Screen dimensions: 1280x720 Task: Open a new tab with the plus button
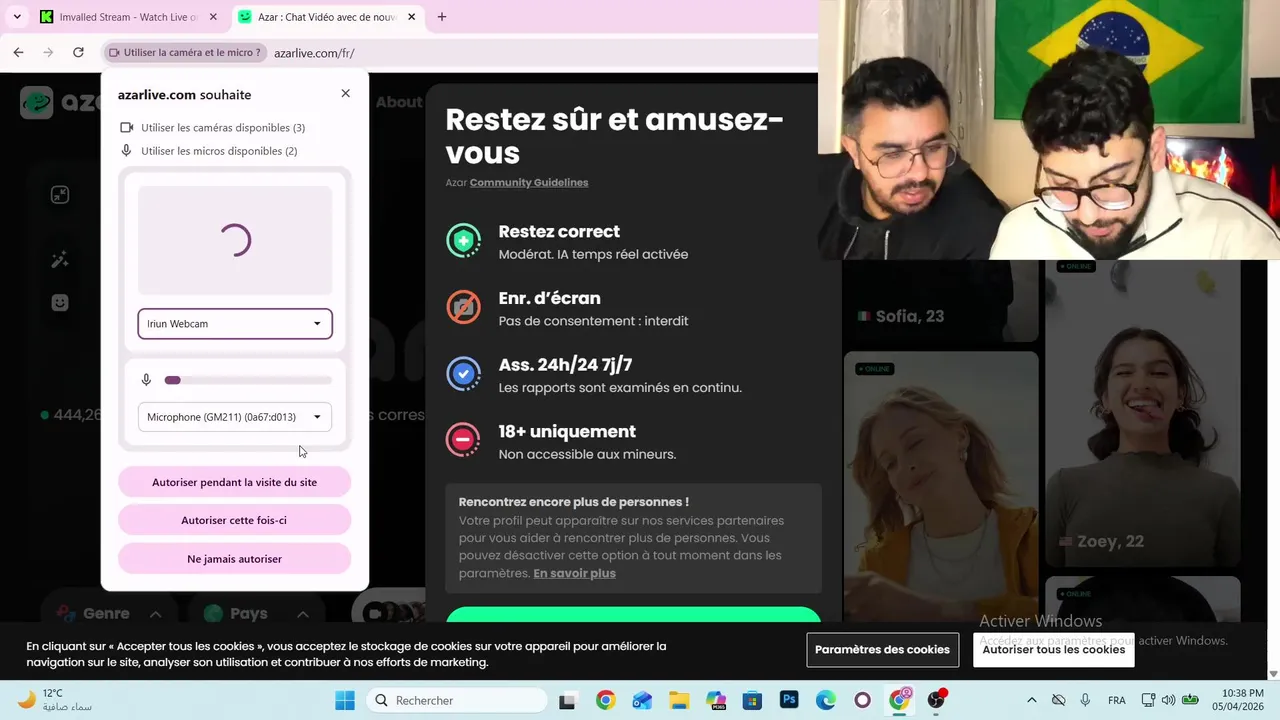[x=442, y=17]
